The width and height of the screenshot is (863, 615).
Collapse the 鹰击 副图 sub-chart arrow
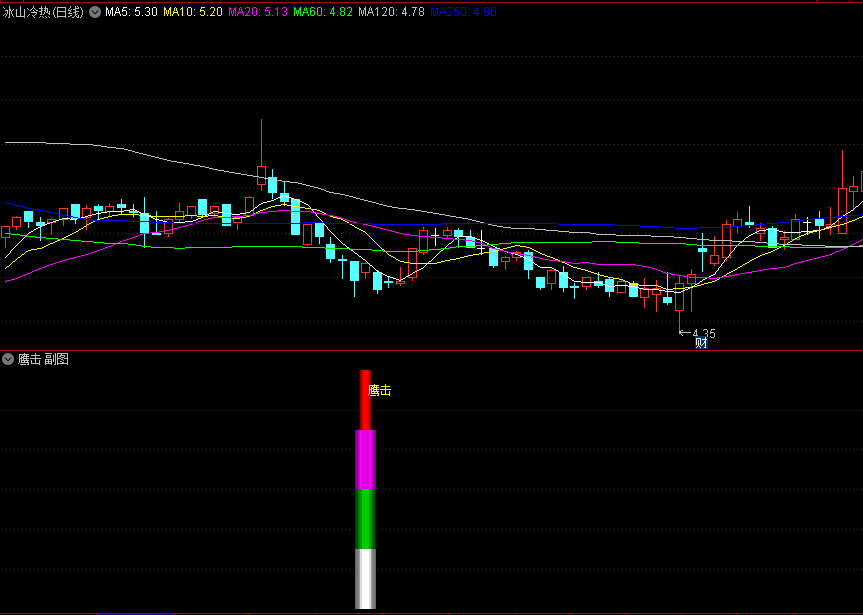coord(8,360)
